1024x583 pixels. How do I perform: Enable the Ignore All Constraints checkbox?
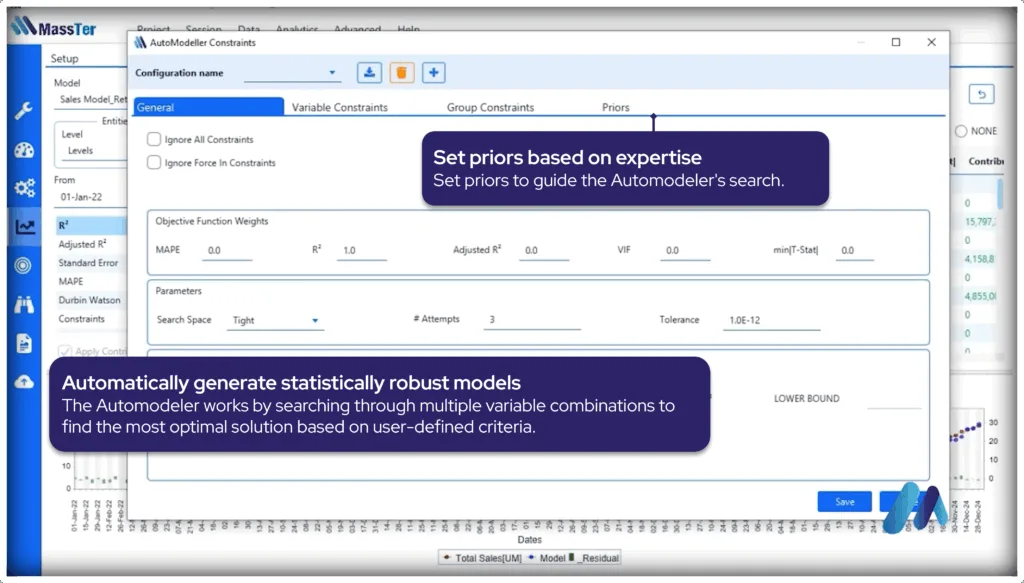pos(154,140)
